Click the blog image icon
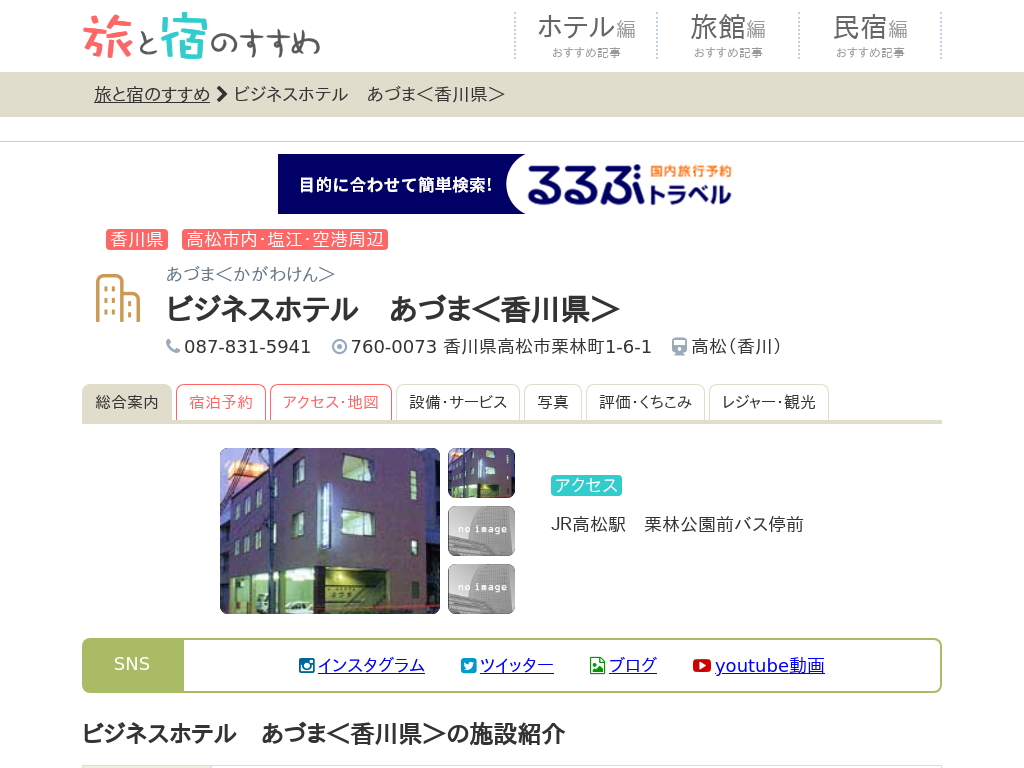This screenshot has width=1024, height=768. point(597,665)
